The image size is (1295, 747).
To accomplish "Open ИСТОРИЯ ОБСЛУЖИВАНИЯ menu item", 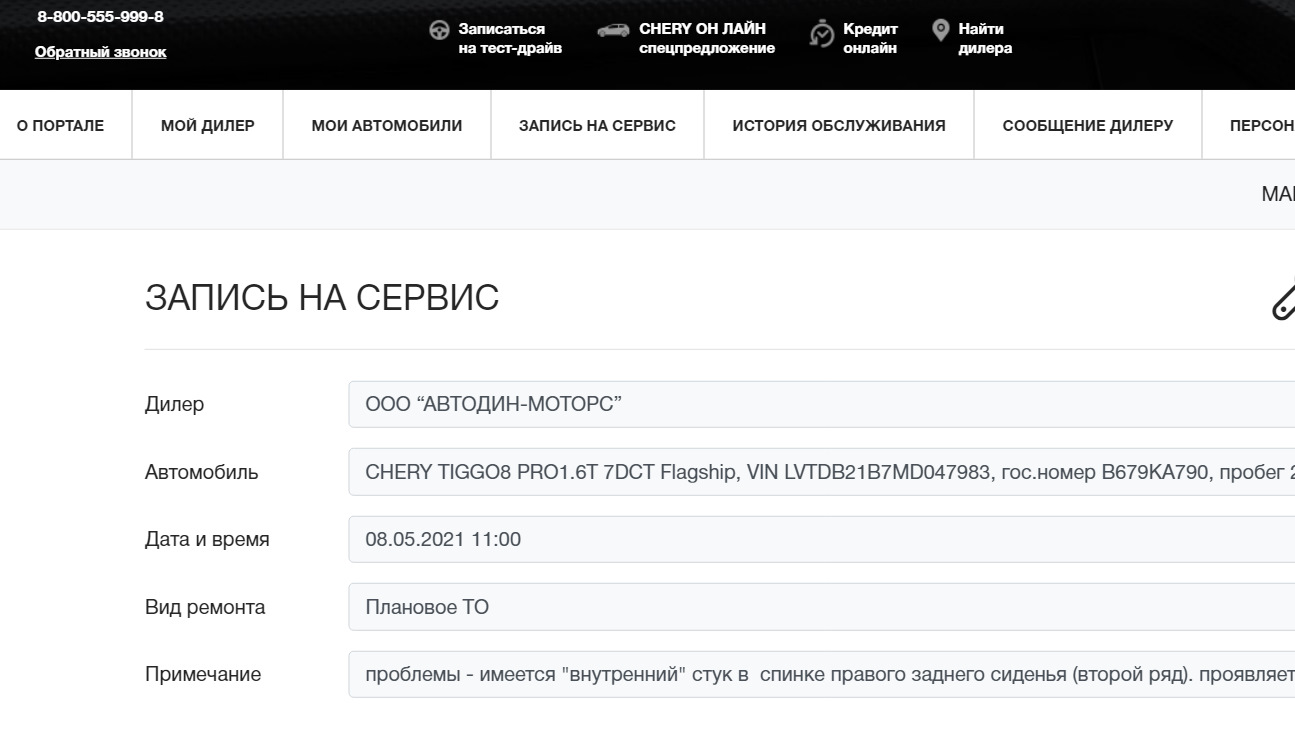I will coord(839,126).
